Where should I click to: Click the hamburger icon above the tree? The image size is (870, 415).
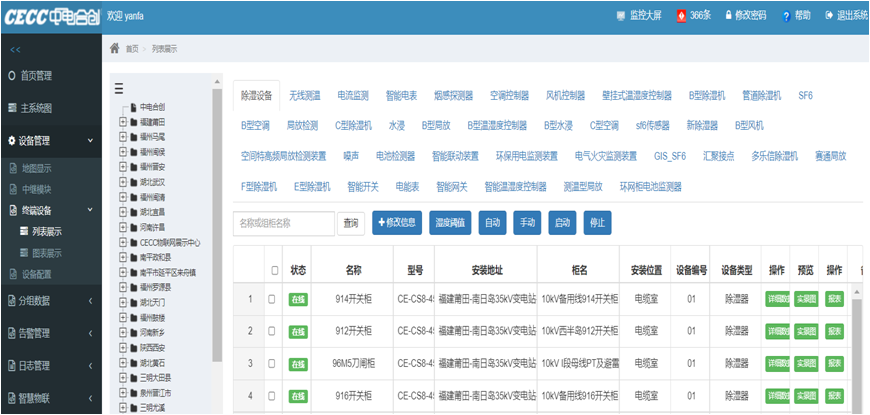[119, 88]
